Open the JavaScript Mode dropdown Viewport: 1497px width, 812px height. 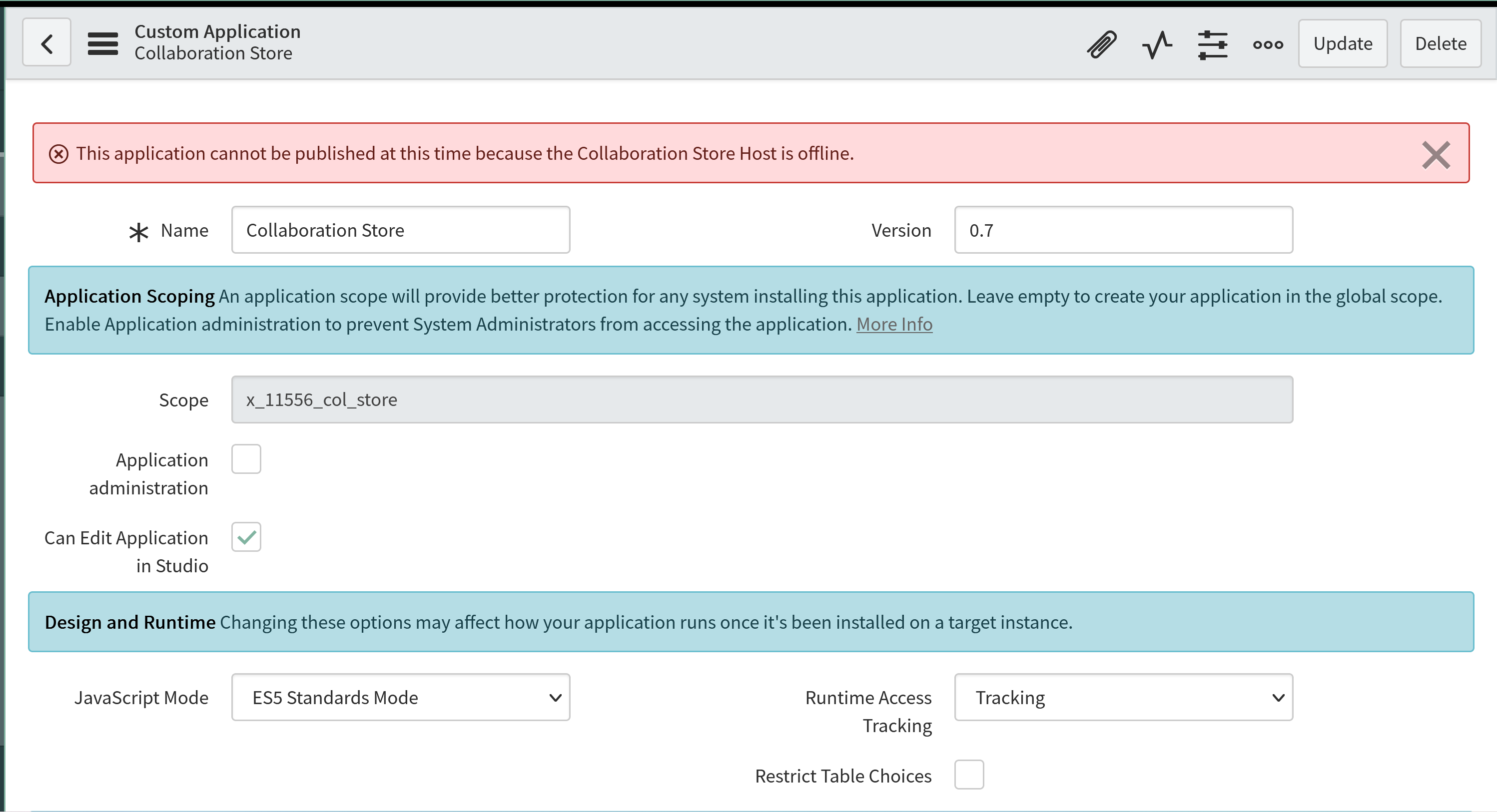[x=400, y=697]
